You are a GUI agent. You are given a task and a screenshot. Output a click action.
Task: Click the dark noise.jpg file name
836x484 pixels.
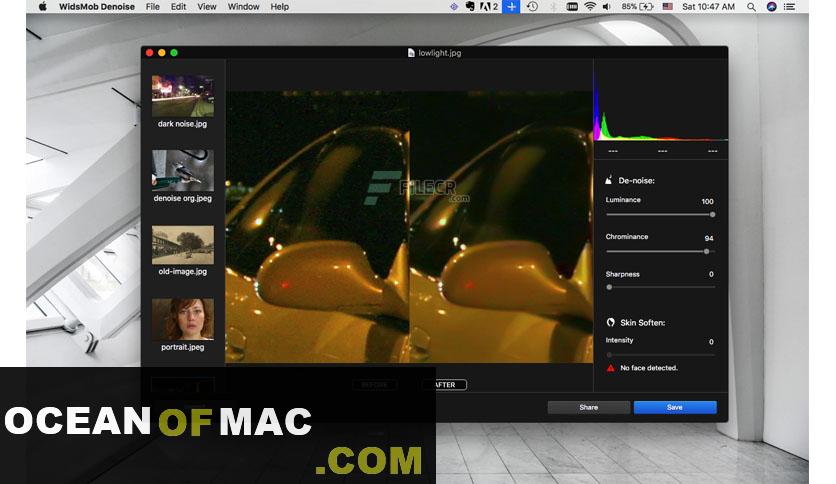click(x=182, y=124)
